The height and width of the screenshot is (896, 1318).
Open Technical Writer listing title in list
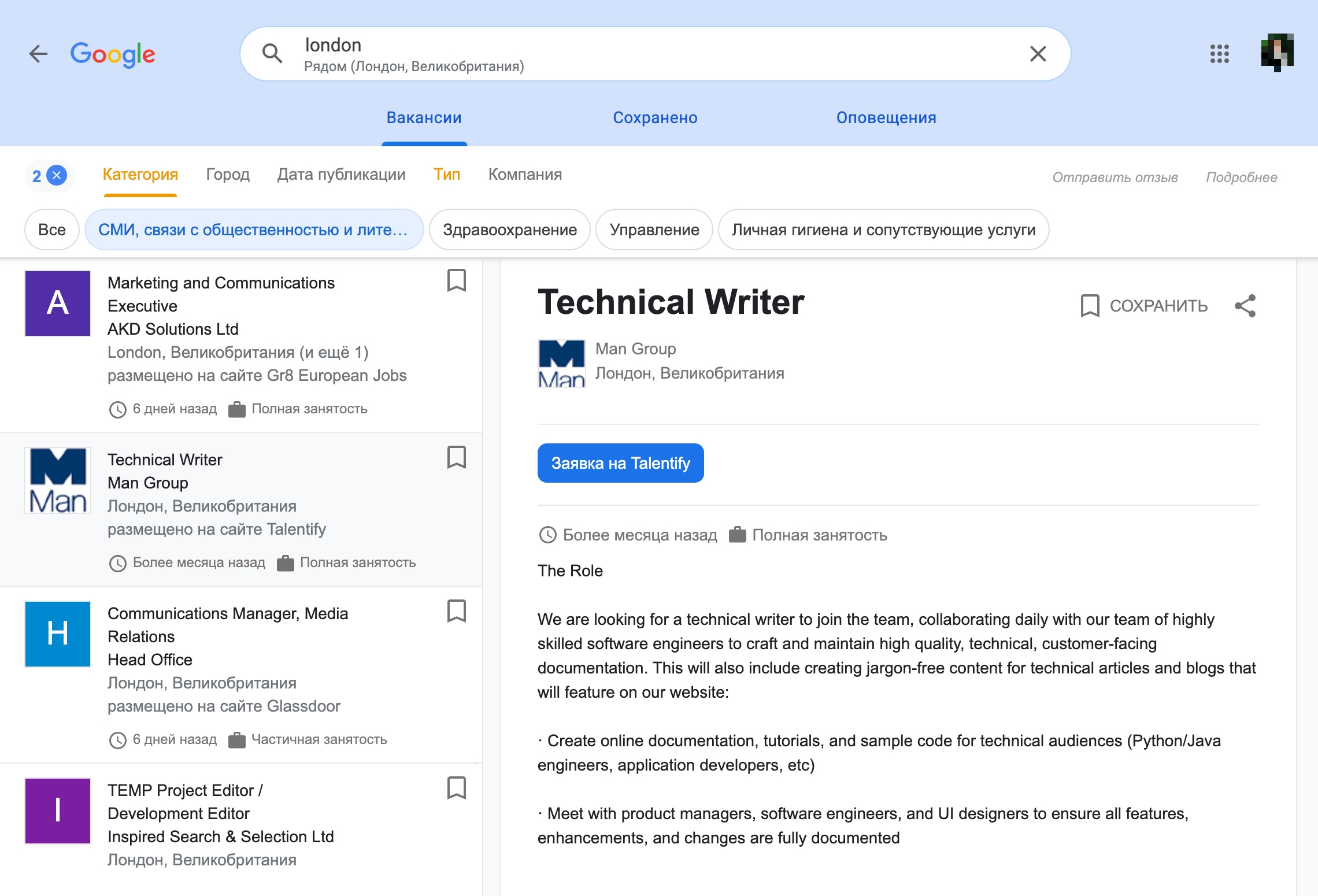click(165, 460)
